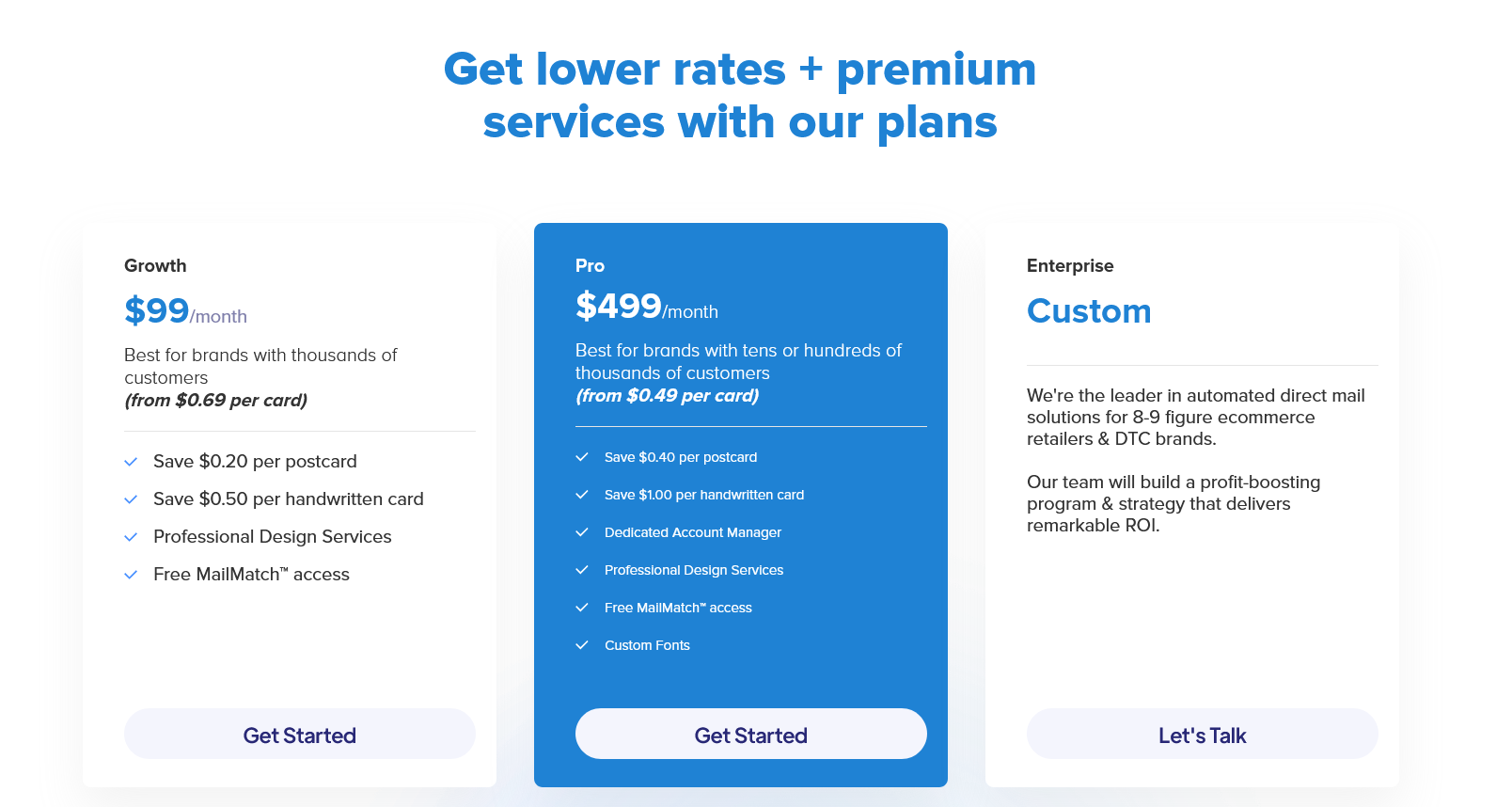Click checkmark beside Save $0.50 per handwritten card
Viewport: 1512px width, 807px height.
[x=131, y=499]
